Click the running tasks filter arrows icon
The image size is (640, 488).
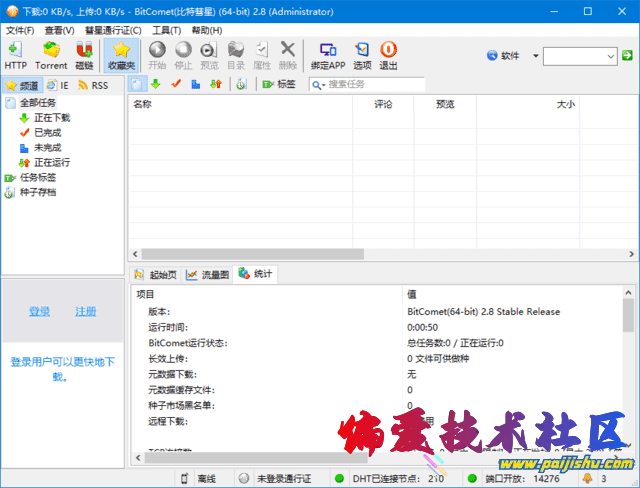pyautogui.click(x=216, y=84)
